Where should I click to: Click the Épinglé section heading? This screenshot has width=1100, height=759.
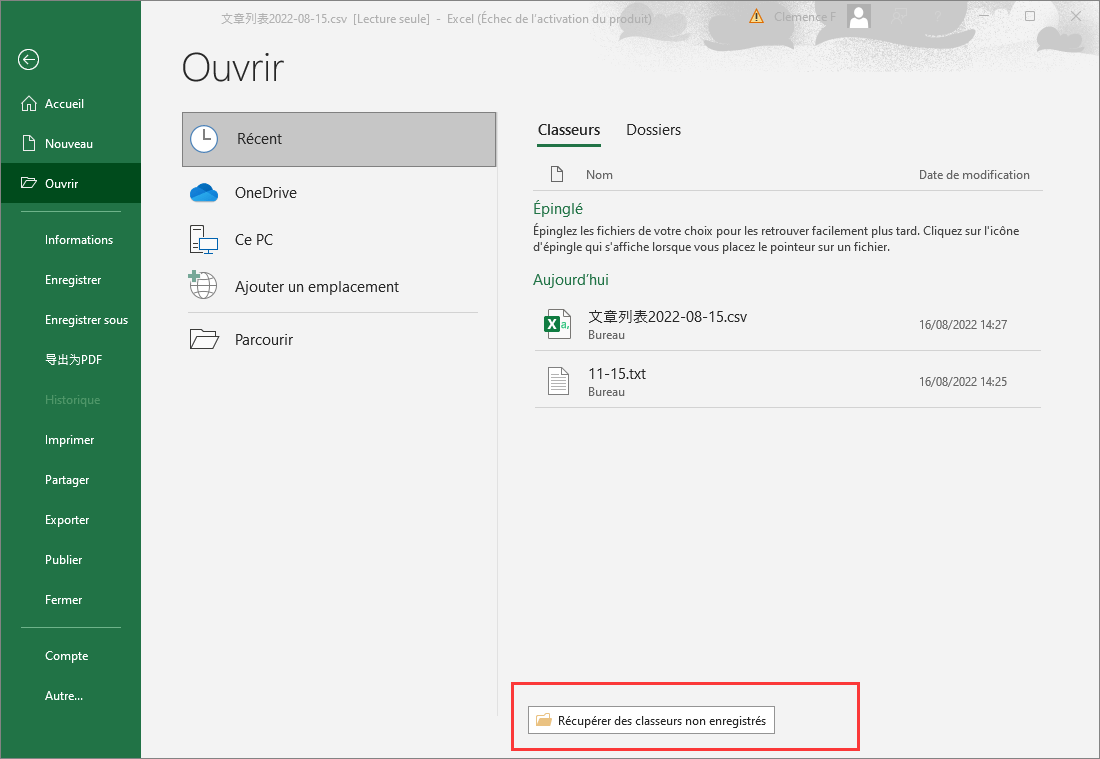558,209
